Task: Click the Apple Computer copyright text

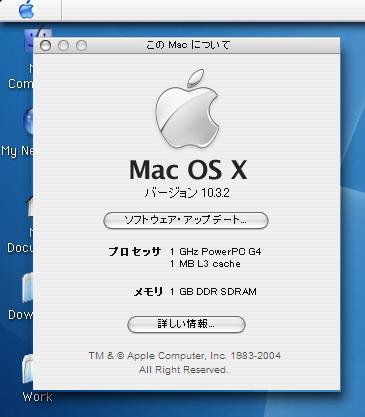Action: pos(184,356)
